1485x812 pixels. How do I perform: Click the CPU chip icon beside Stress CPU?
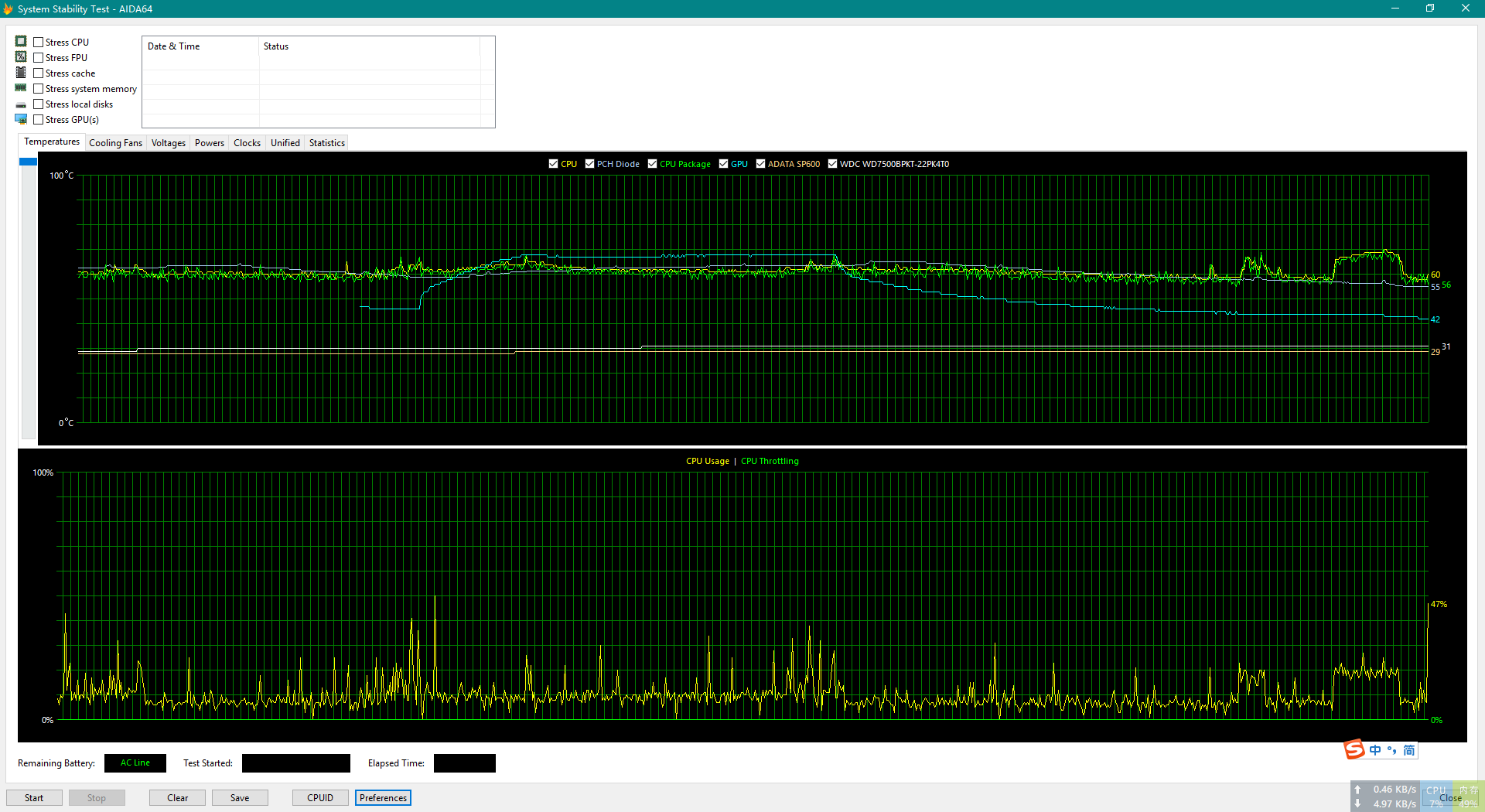tap(21, 41)
